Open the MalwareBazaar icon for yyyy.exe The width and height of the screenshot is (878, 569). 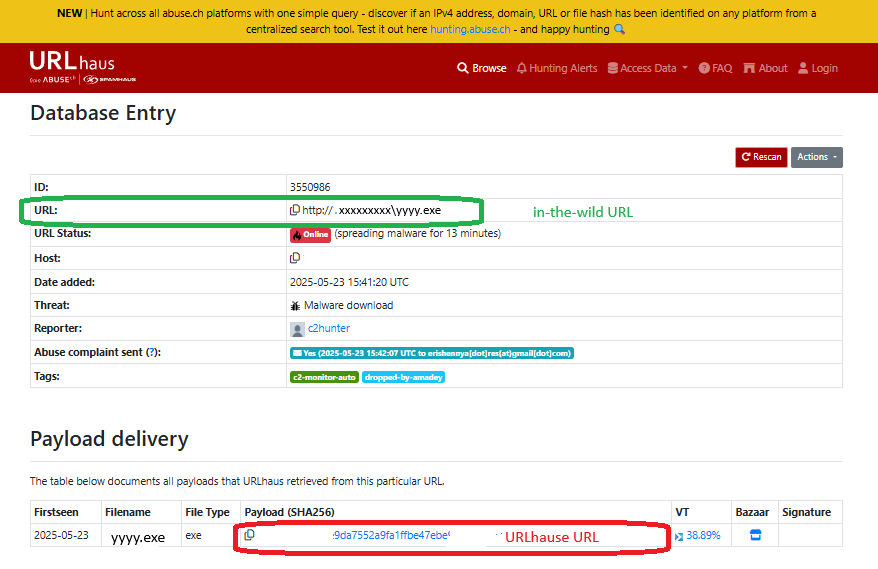(755, 535)
